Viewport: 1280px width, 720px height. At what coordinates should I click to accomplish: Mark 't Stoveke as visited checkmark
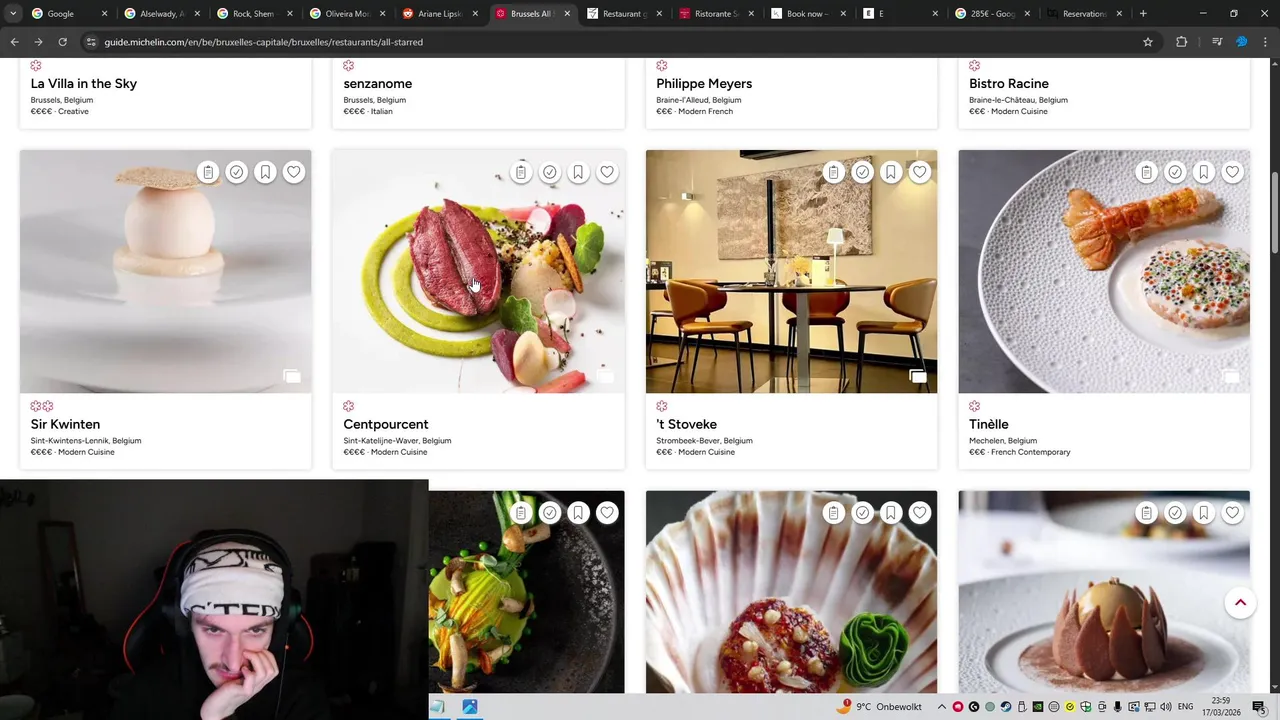point(862,172)
